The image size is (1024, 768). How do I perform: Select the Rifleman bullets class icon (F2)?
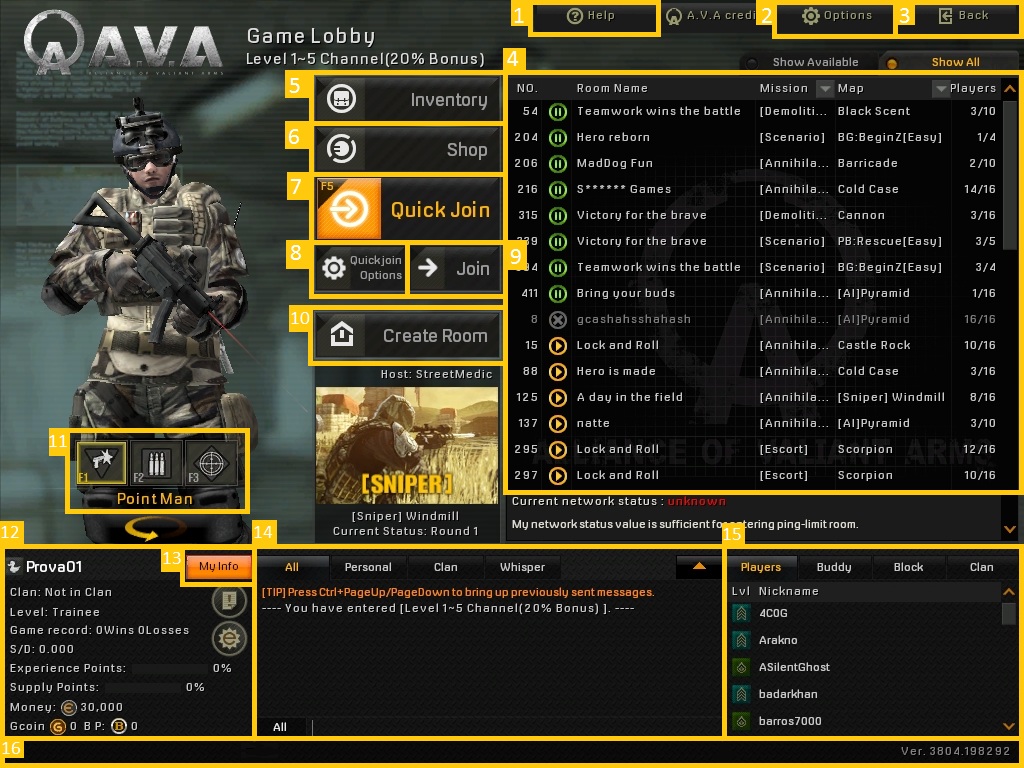click(x=156, y=463)
